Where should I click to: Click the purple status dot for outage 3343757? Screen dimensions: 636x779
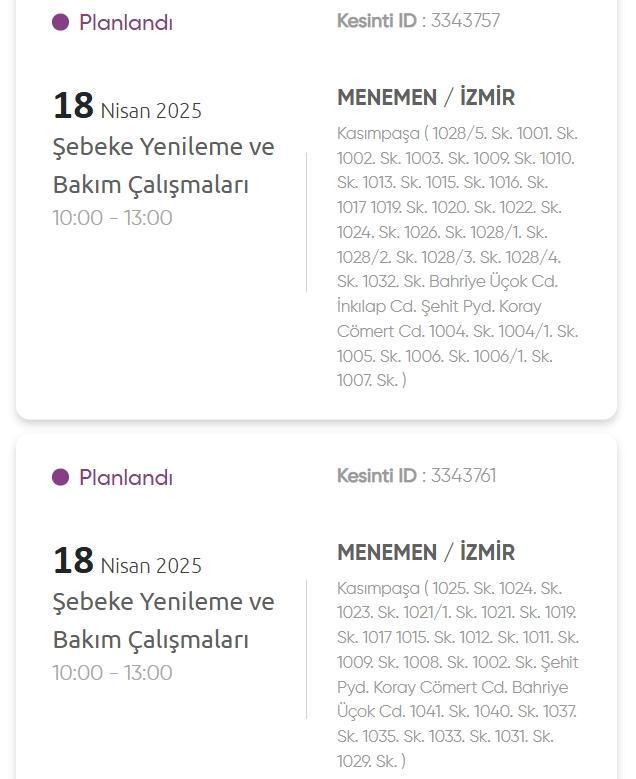tap(61, 22)
